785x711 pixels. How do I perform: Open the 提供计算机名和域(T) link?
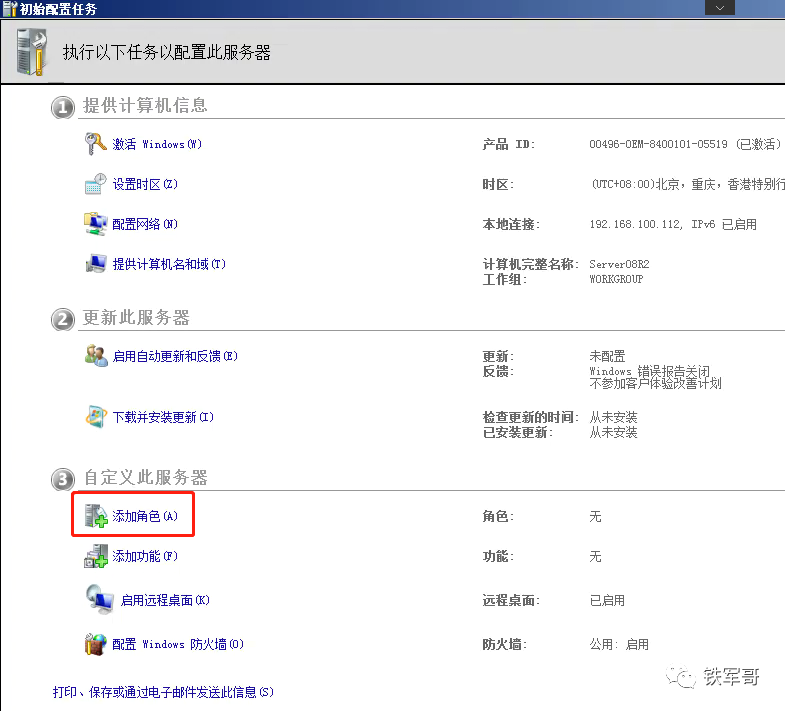(x=169, y=264)
